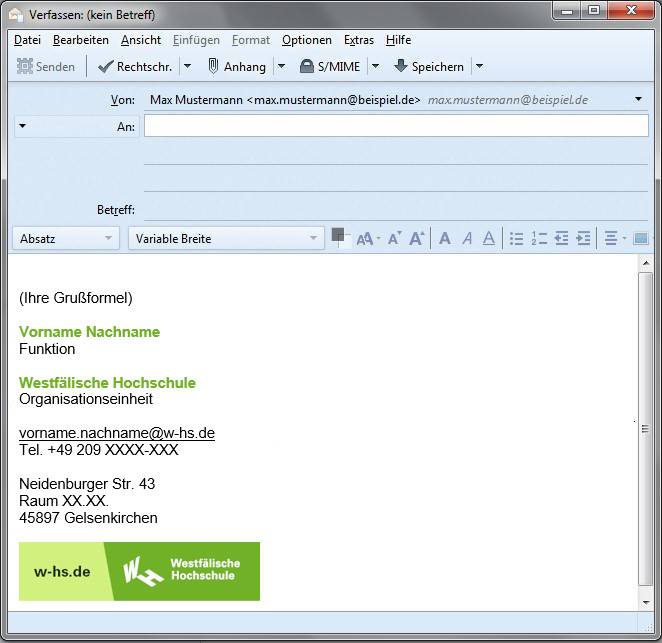Click the "45897 Gelsenkirchen" line
Image resolution: width=662 pixels, height=643 pixels.
88,518
